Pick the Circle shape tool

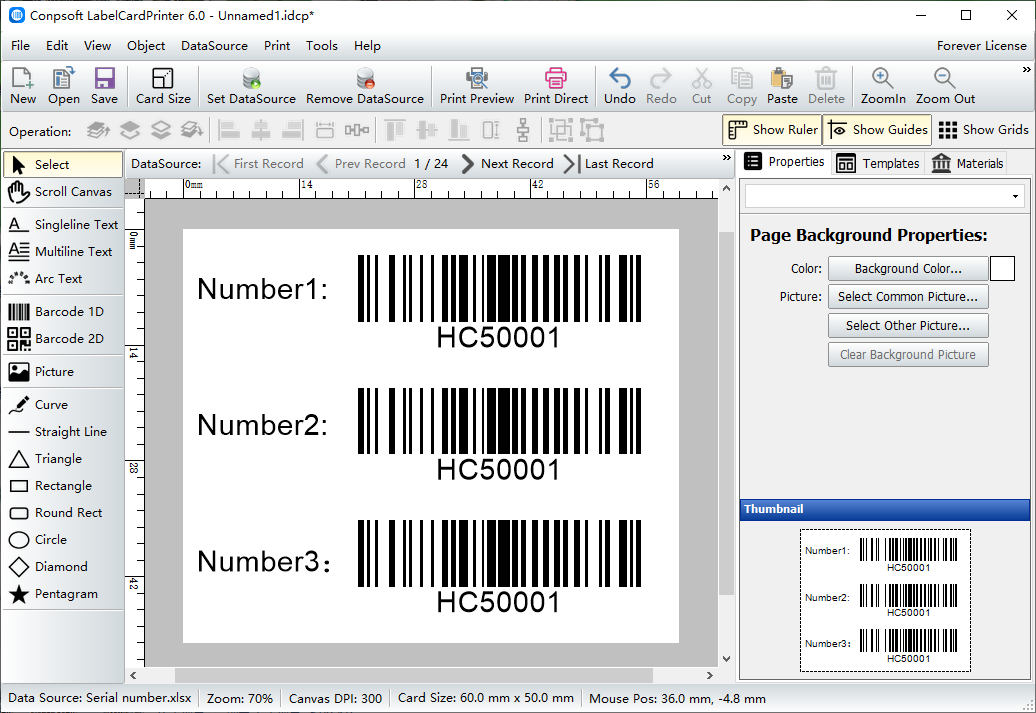(61, 540)
